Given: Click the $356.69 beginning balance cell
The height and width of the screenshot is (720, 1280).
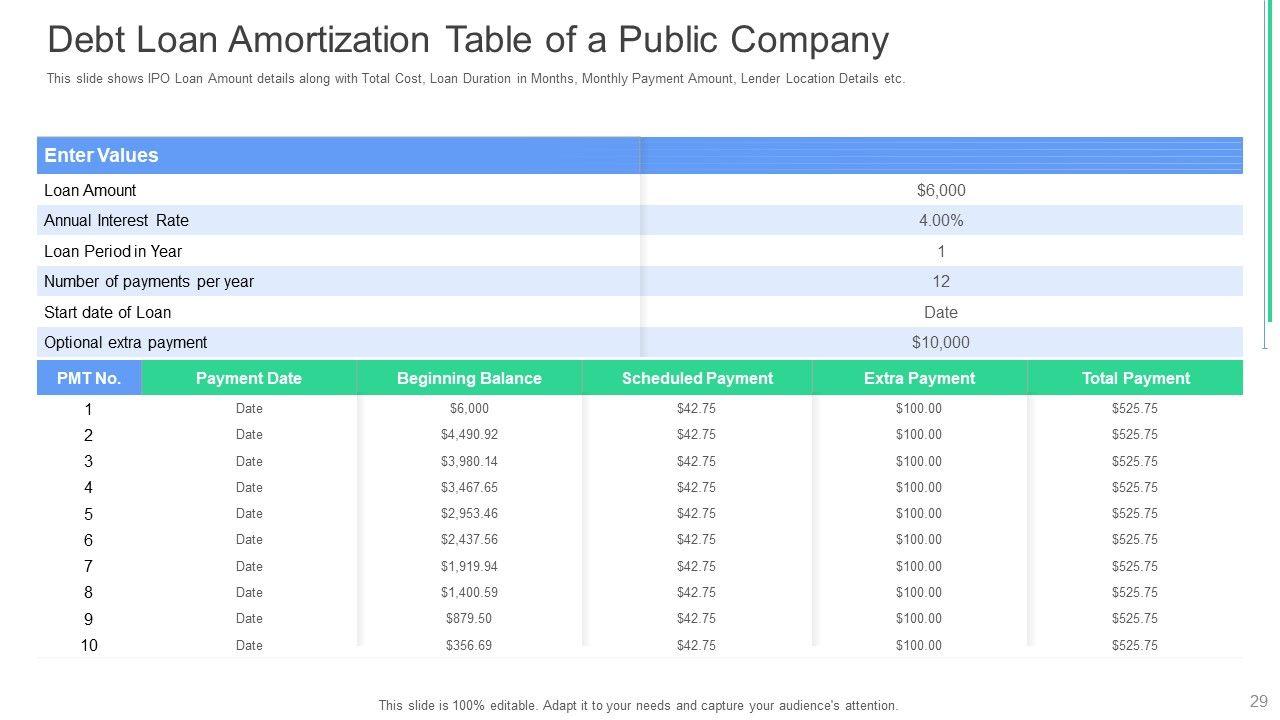Looking at the screenshot, I should click(469, 645).
